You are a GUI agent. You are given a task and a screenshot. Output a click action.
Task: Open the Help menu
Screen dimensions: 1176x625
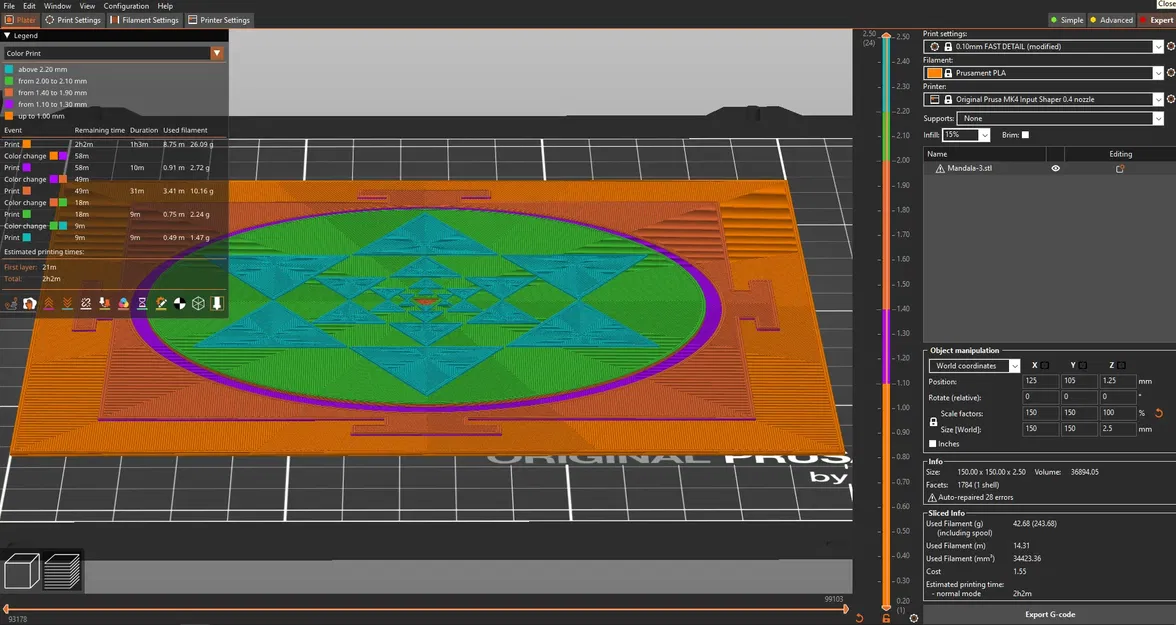[x=165, y=6]
